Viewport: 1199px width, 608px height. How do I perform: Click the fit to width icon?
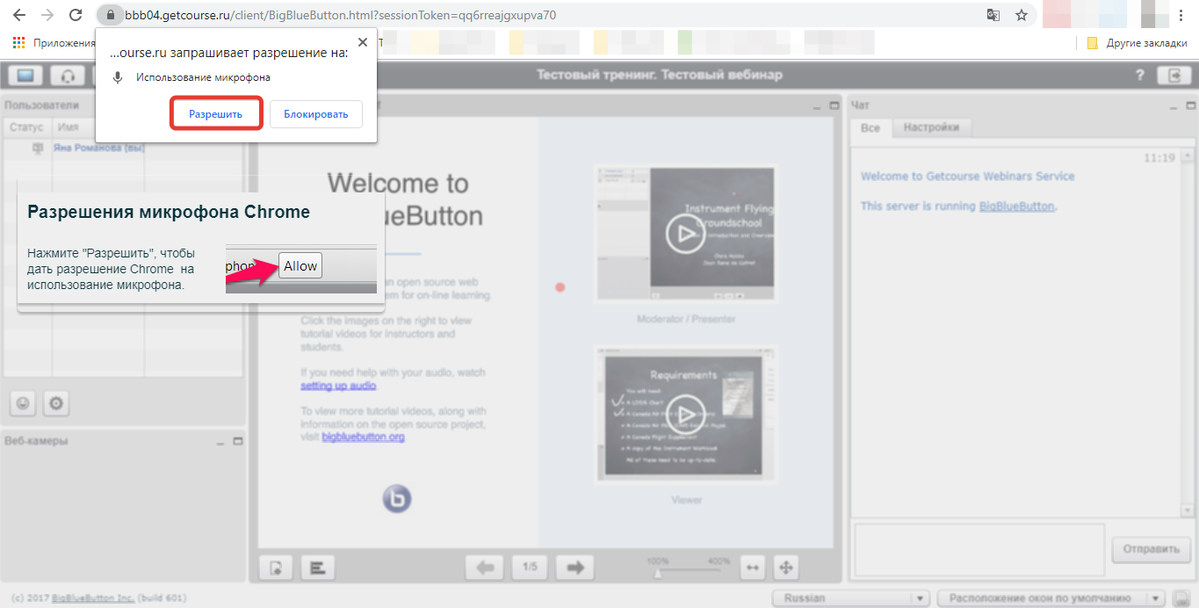[x=752, y=567]
